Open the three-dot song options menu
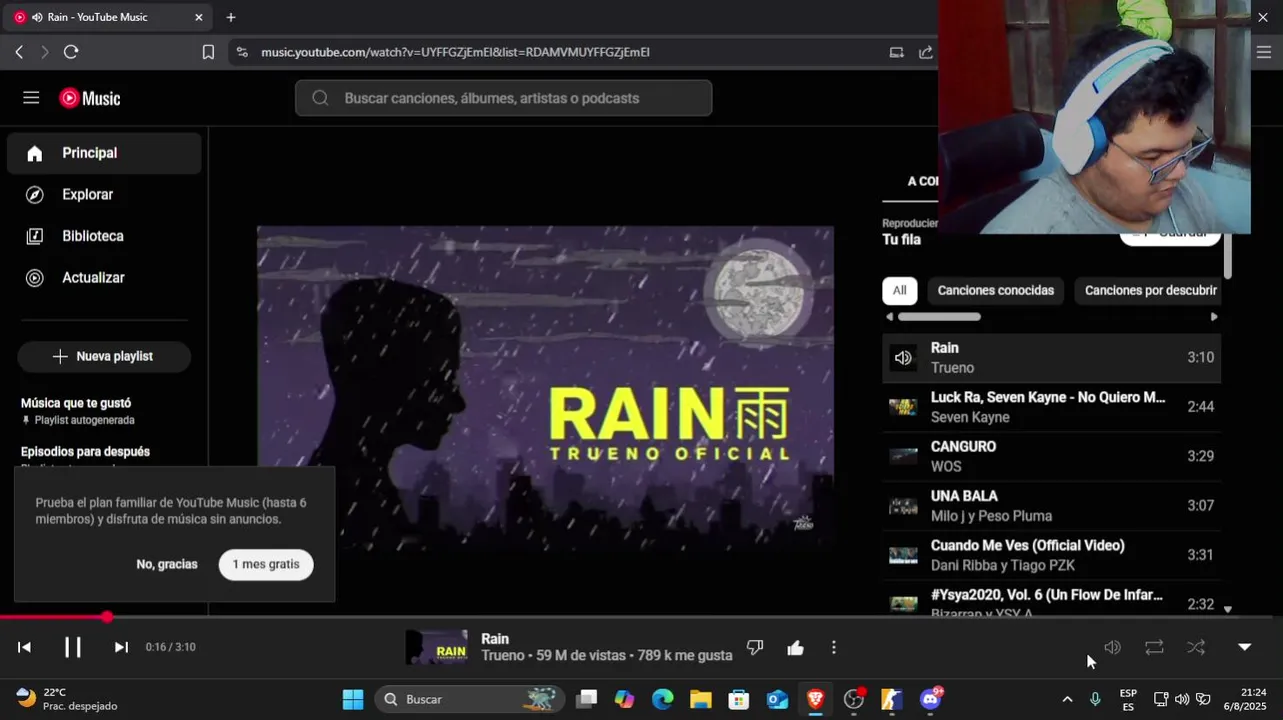This screenshot has width=1283, height=720. [834, 647]
